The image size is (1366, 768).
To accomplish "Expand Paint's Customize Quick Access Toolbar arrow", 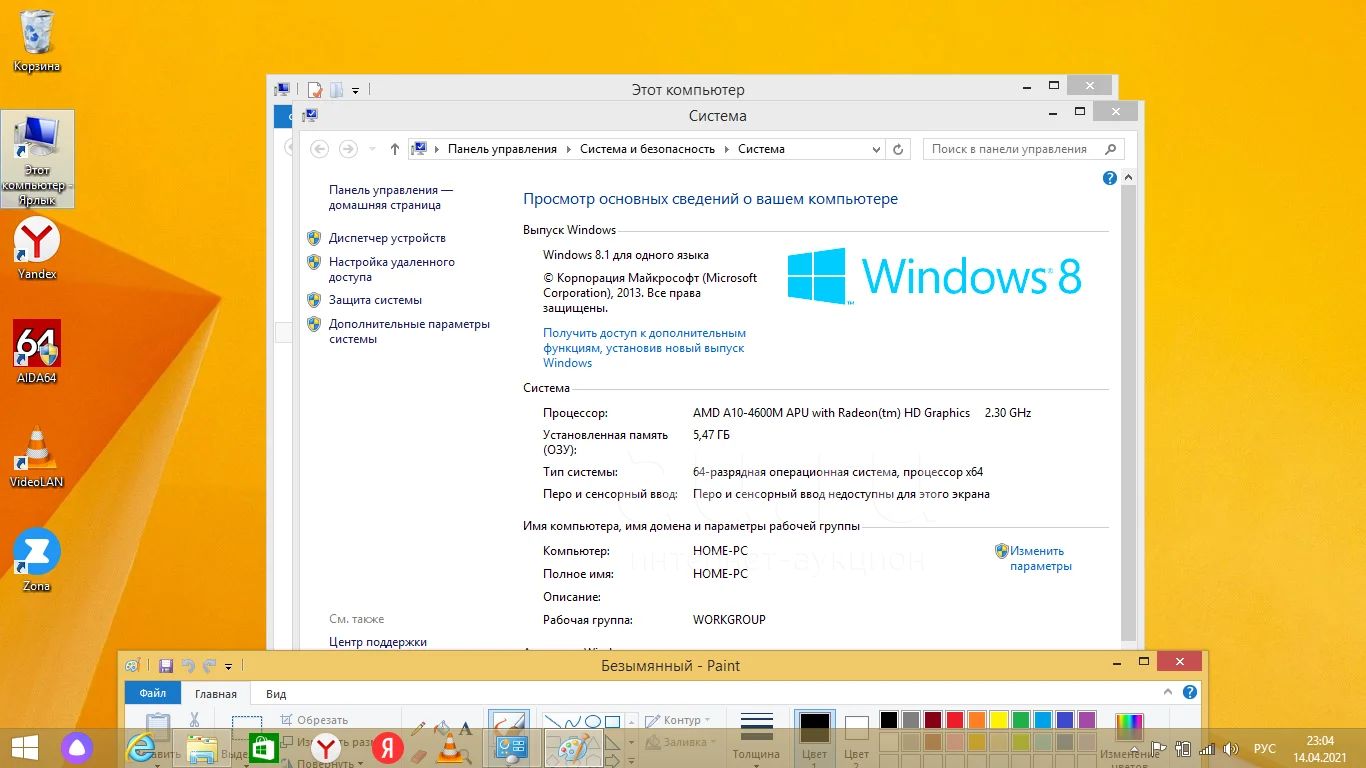I will 229,666.
